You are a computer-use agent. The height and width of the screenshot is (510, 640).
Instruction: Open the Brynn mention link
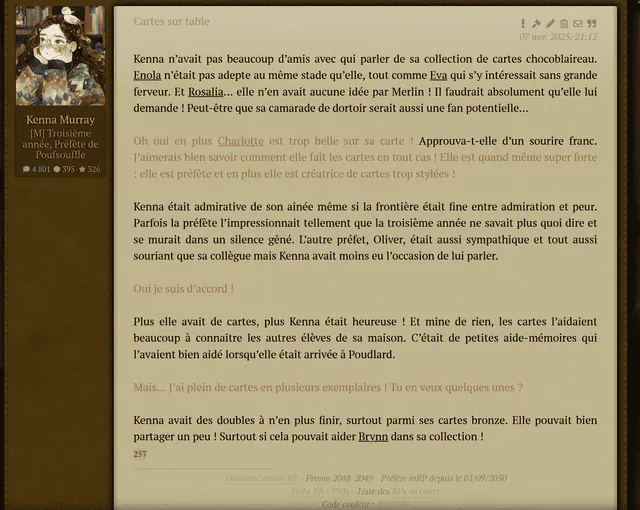[373, 437]
